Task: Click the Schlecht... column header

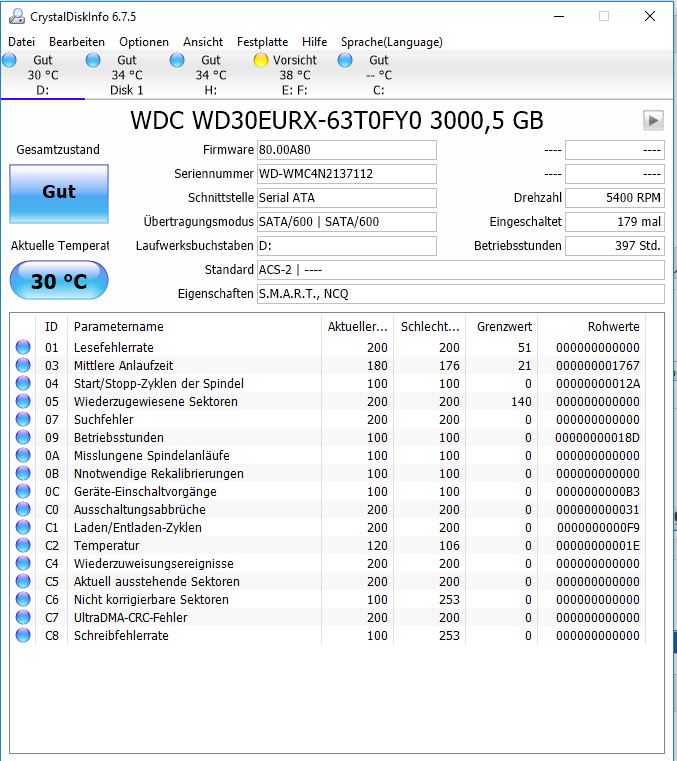Action: (x=429, y=327)
